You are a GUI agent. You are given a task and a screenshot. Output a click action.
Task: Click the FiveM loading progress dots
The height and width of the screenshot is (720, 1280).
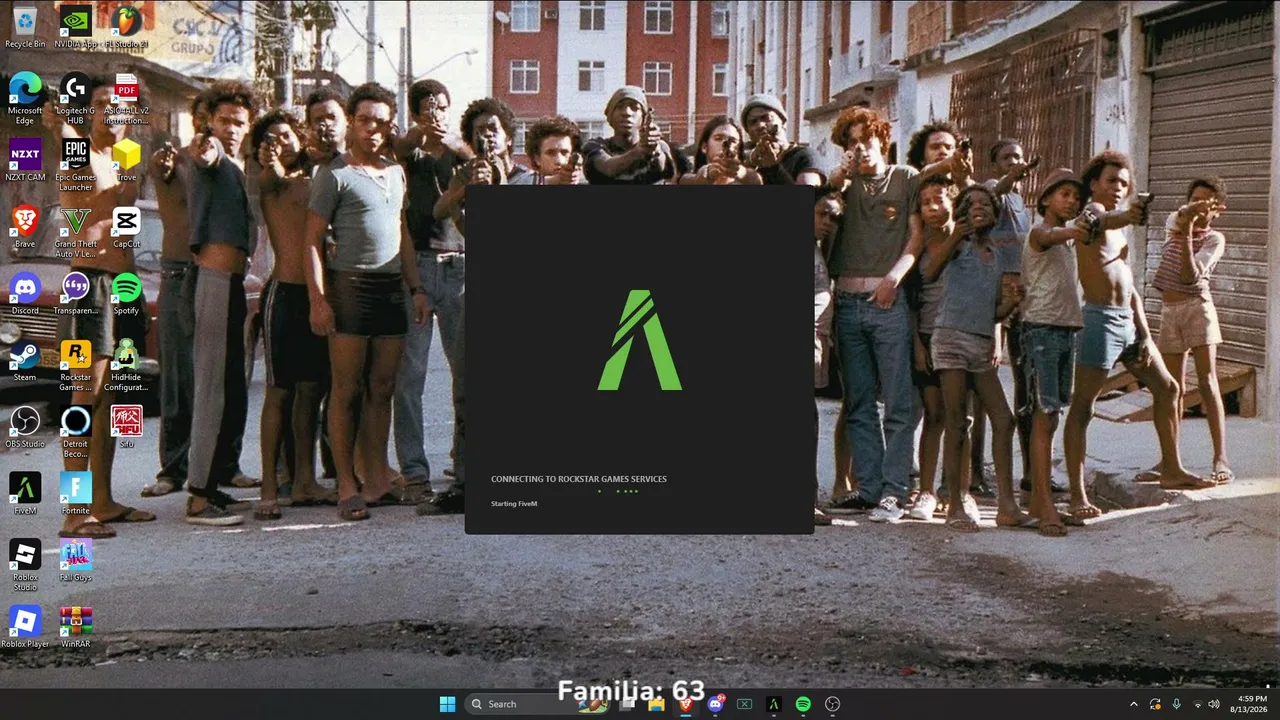[x=618, y=491]
